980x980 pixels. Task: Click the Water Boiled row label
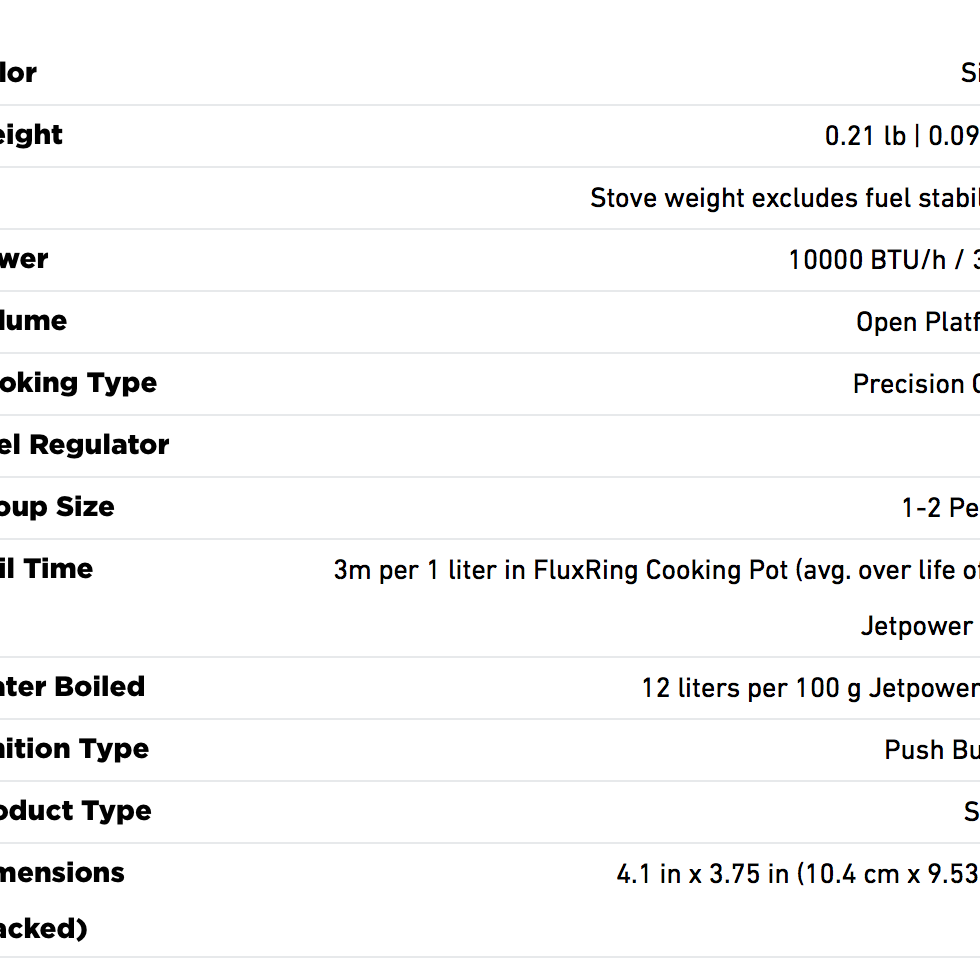tap(72, 687)
